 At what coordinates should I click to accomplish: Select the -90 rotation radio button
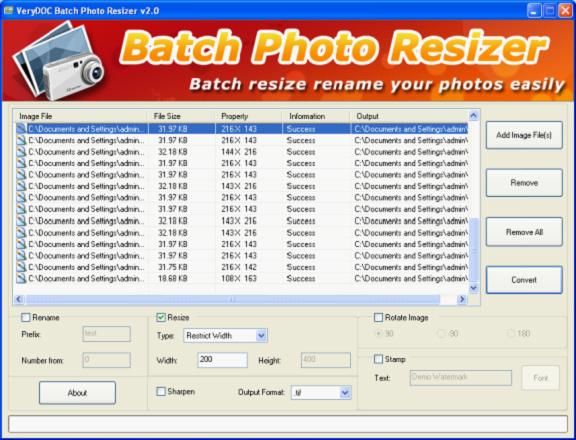pos(441,333)
